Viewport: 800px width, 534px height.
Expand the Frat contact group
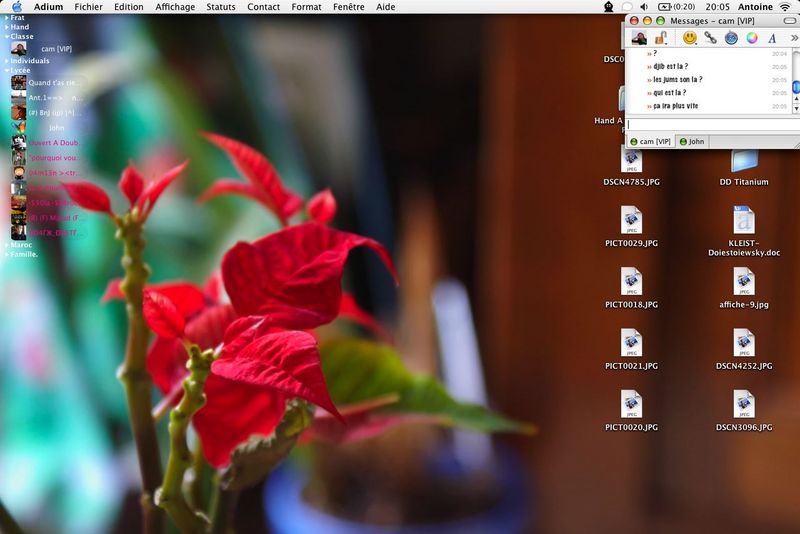[x=7, y=18]
